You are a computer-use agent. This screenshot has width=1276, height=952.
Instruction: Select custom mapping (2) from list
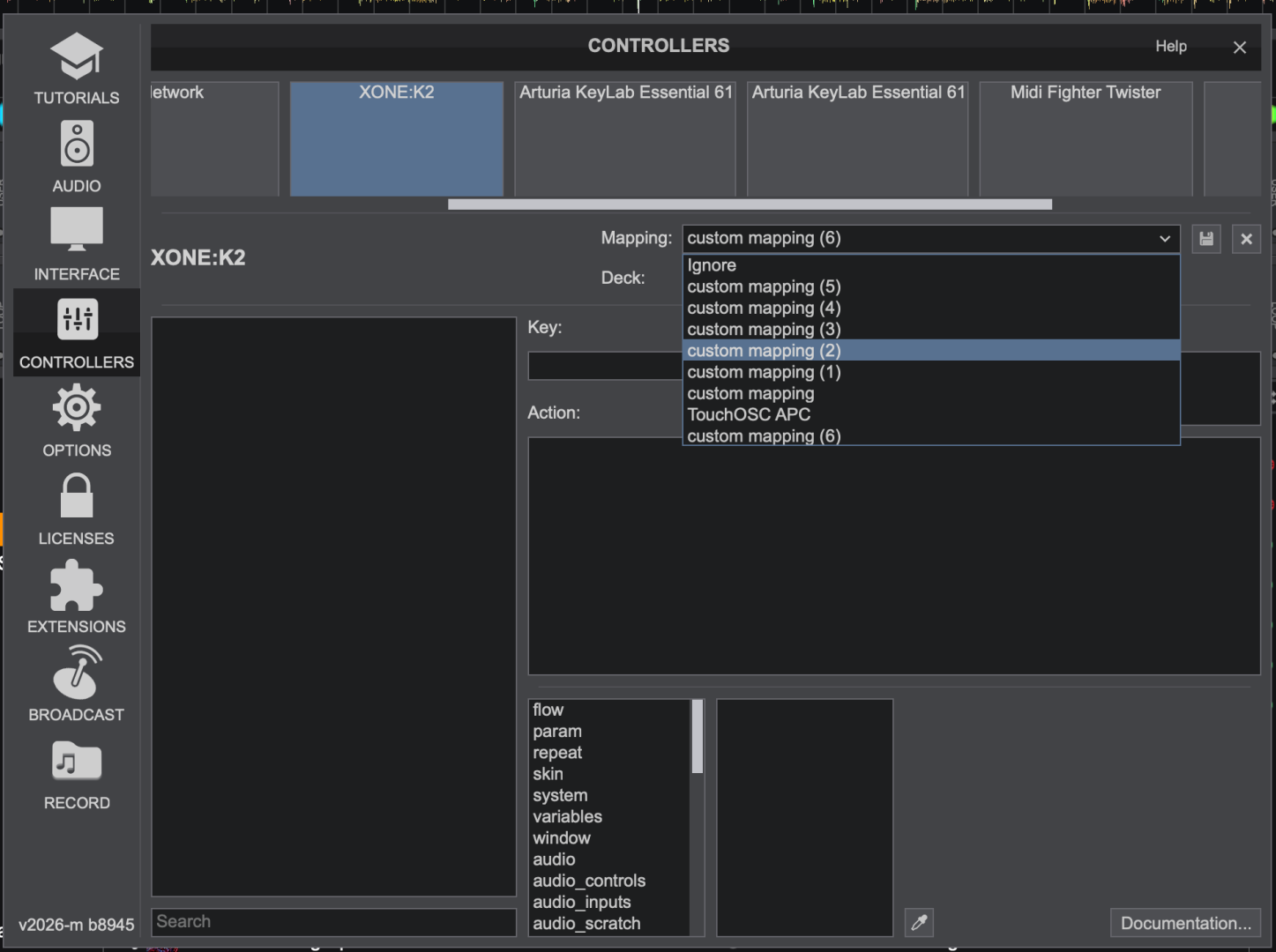click(x=764, y=351)
